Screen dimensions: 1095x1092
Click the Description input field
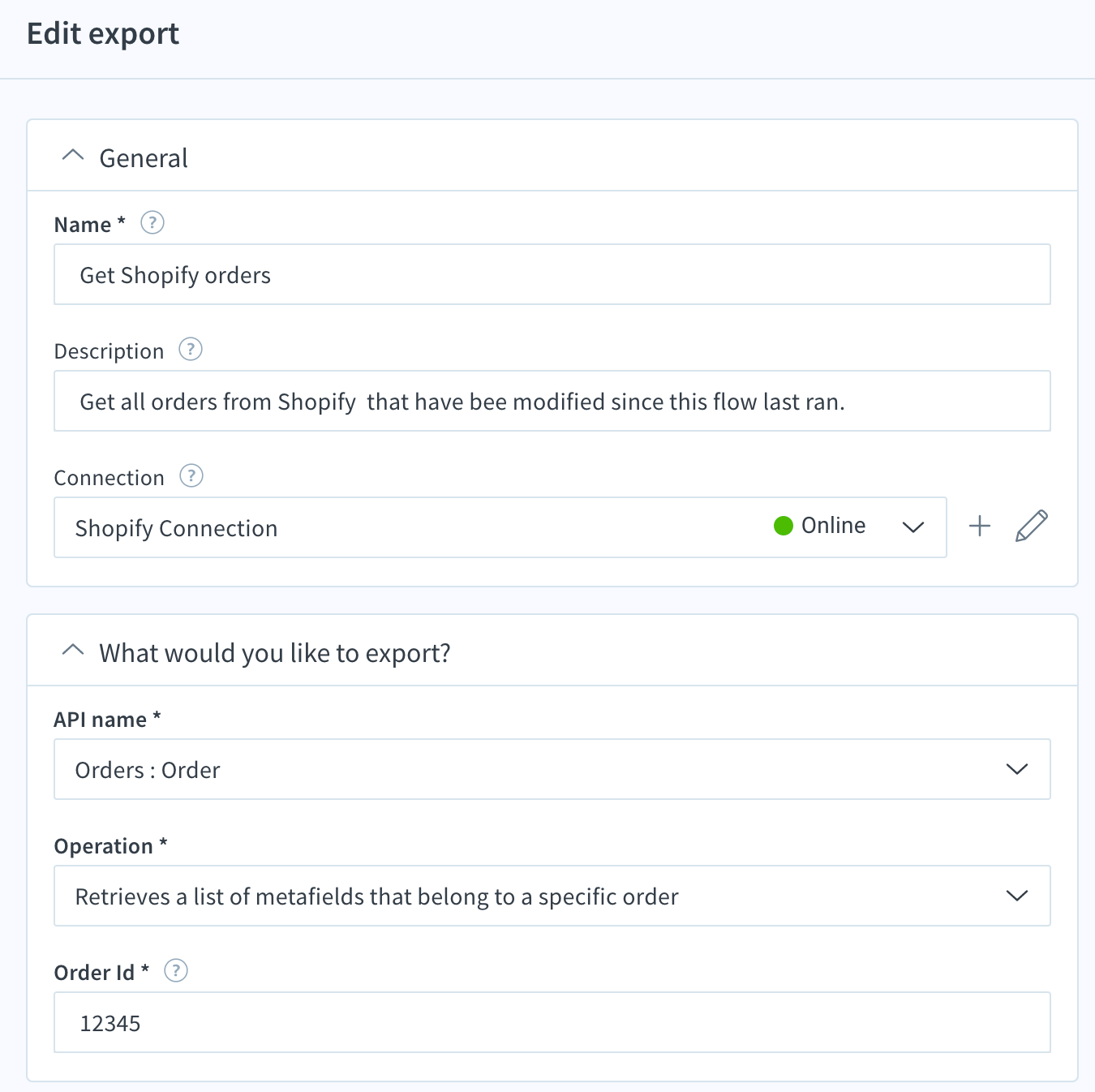coord(552,401)
